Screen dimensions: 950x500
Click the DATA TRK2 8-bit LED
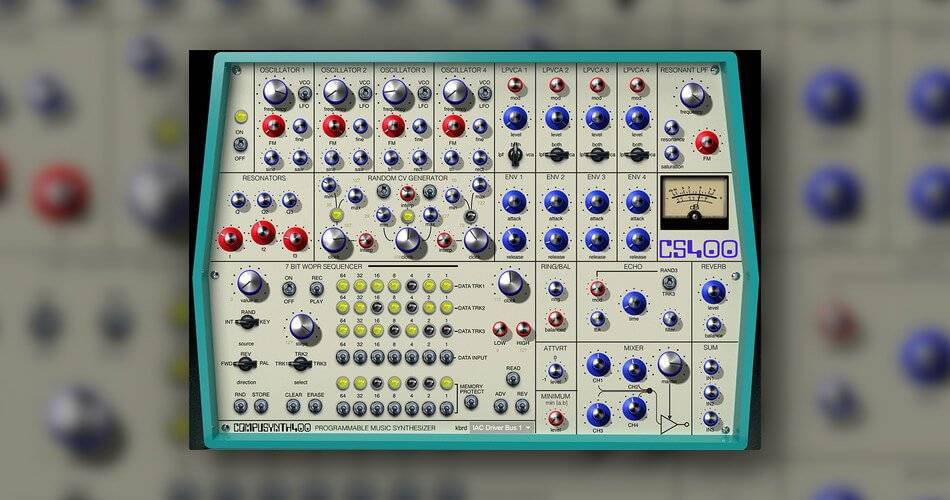(x=394, y=308)
